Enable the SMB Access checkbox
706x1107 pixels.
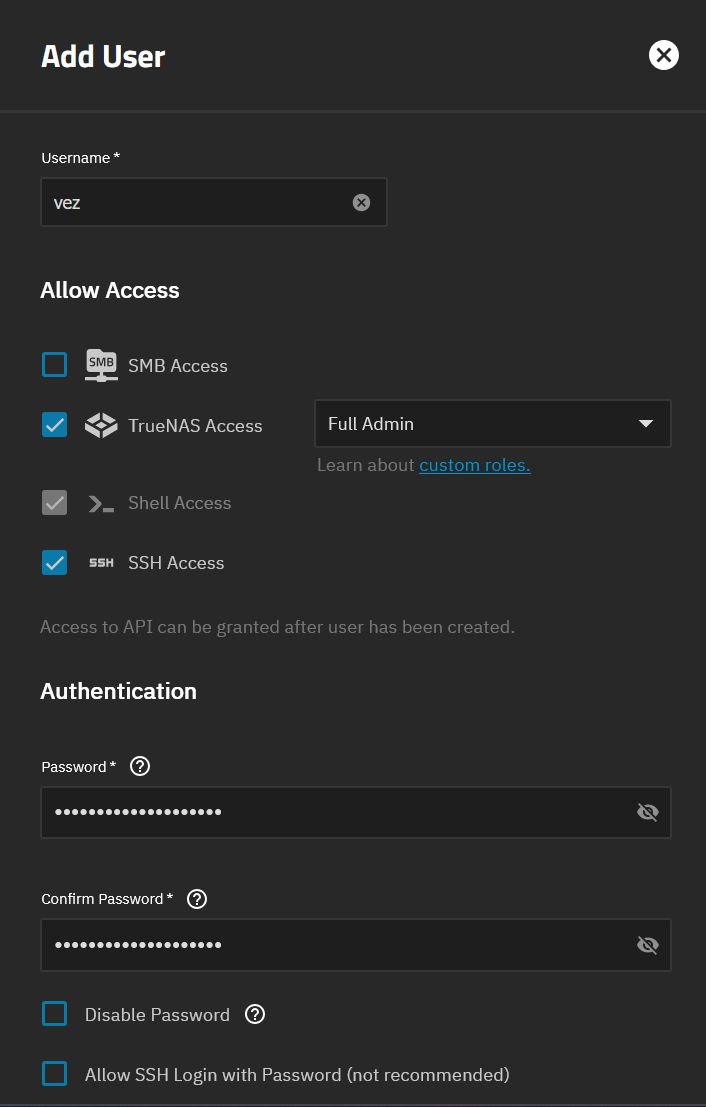(x=55, y=365)
